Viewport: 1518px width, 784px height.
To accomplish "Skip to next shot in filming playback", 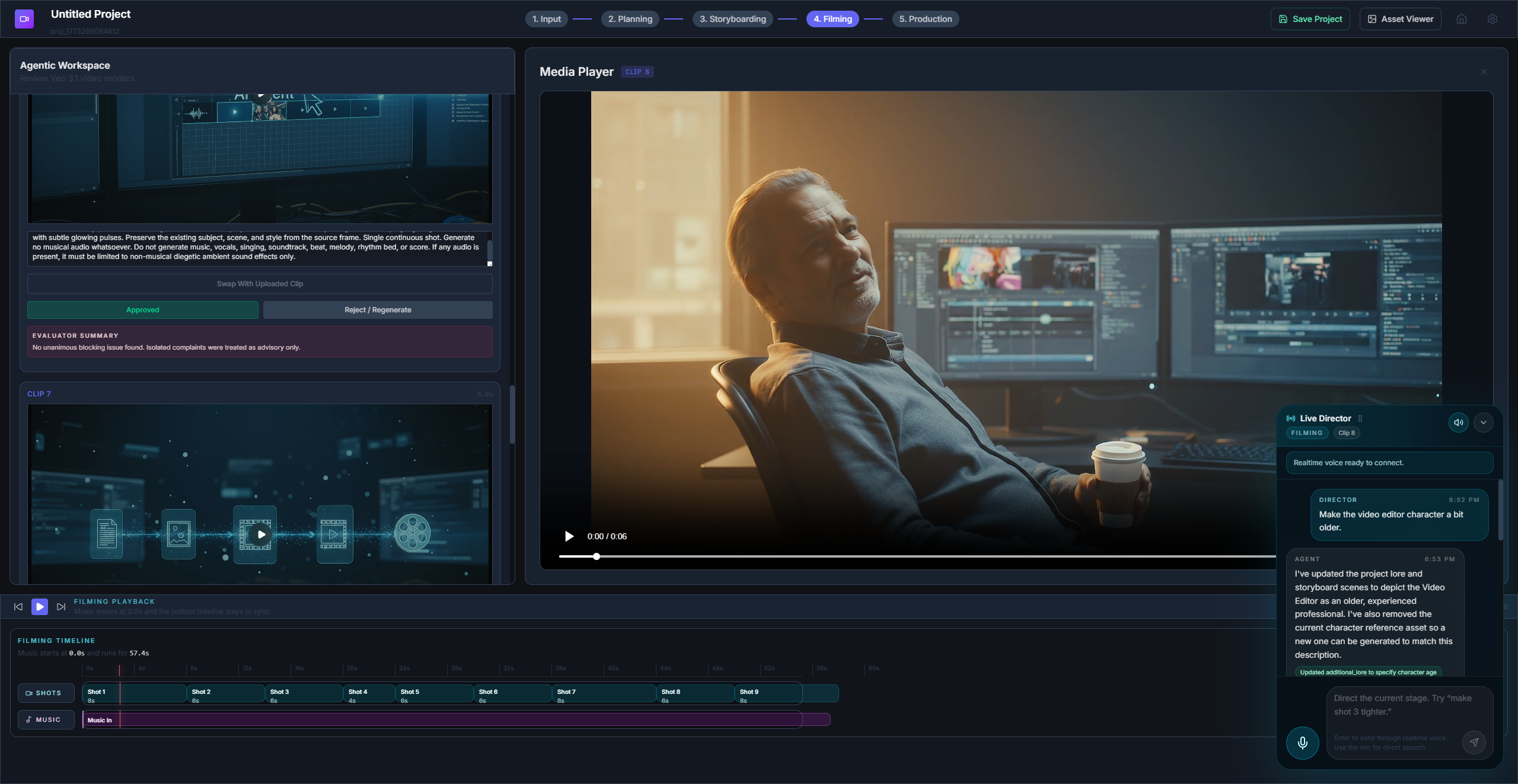I will point(60,607).
